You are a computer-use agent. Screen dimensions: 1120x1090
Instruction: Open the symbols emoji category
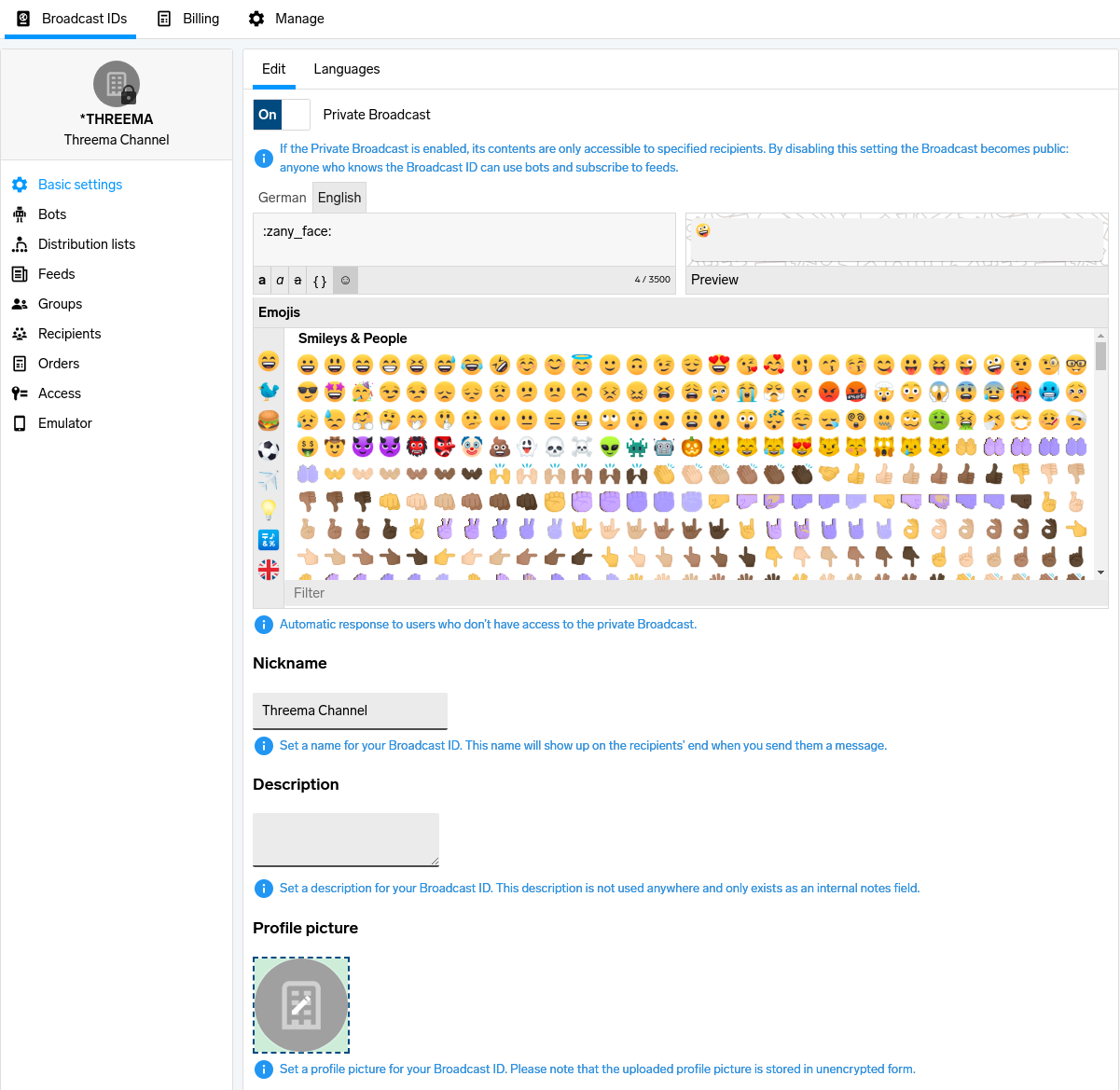click(269, 540)
